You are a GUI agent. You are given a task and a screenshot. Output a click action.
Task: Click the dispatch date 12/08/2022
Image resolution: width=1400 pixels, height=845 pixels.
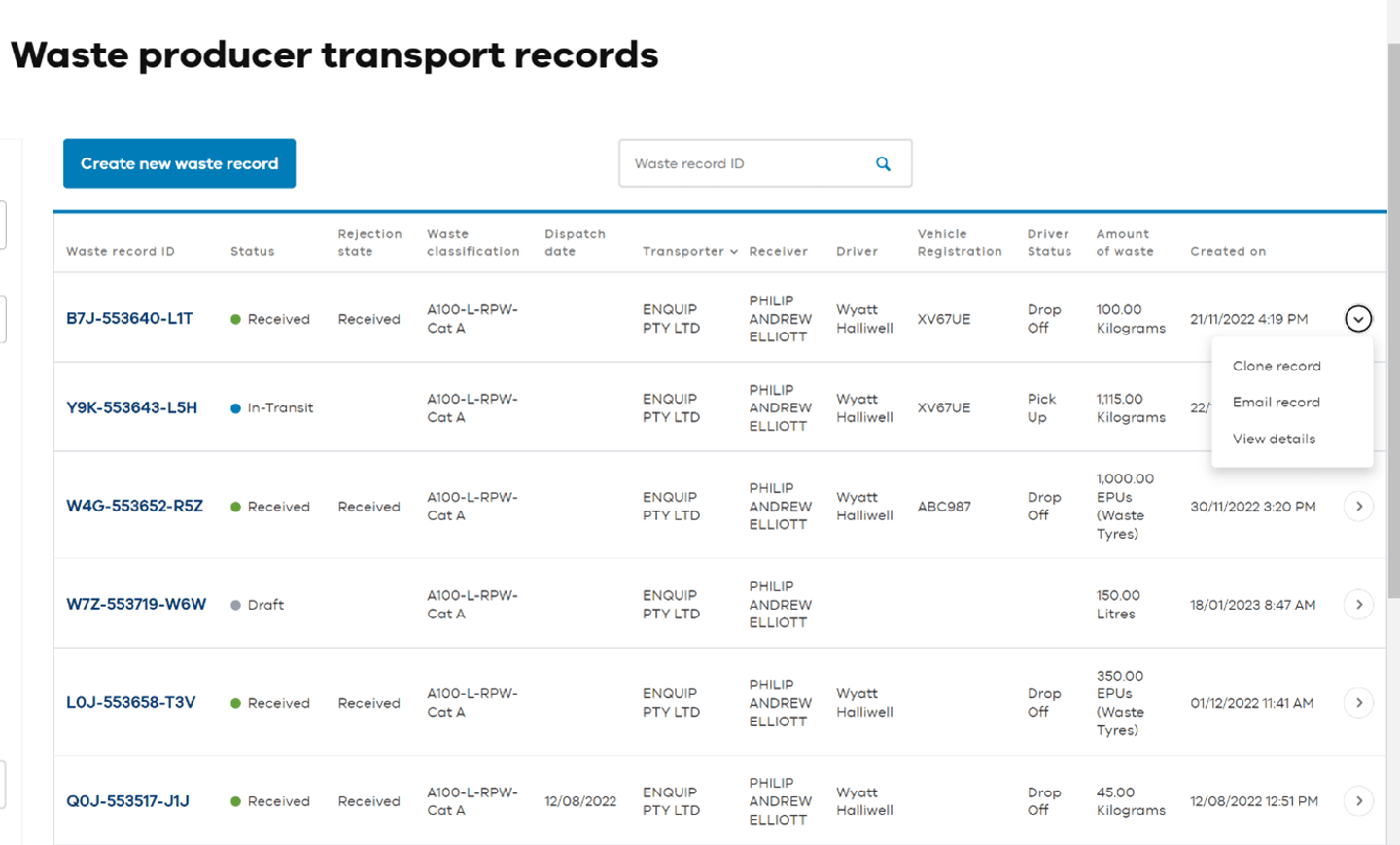tap(580, 801)
